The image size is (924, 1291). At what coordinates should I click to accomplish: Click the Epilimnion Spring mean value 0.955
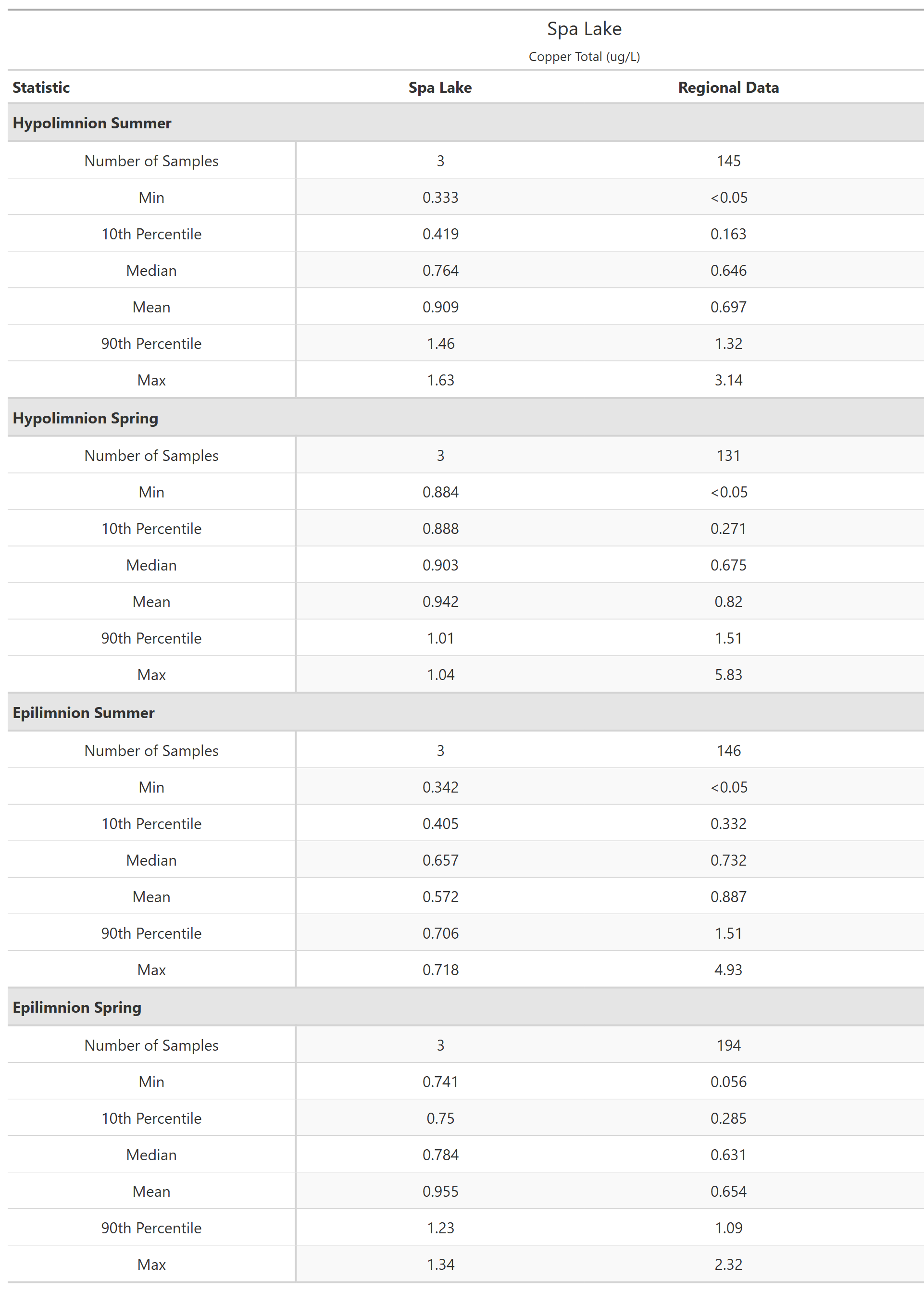click(x=440, y=1192)
